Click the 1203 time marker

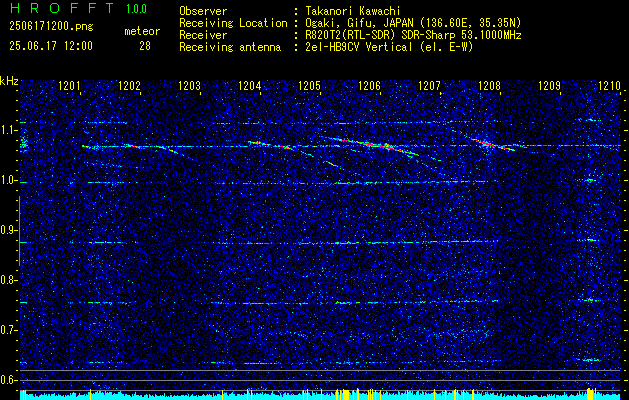189,86
